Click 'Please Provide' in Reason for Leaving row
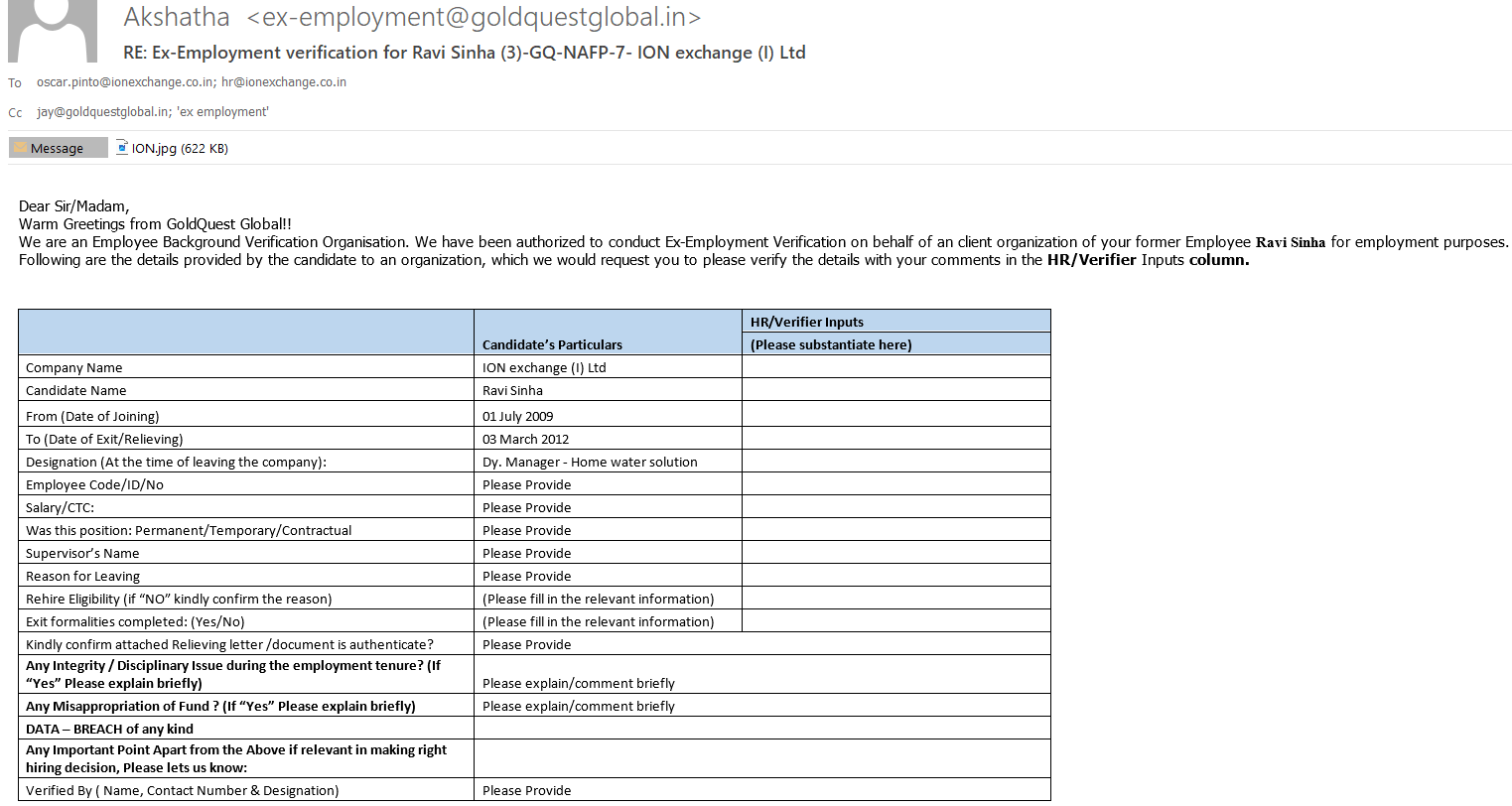Viewport: 1512px width, 806px height. 527,576
